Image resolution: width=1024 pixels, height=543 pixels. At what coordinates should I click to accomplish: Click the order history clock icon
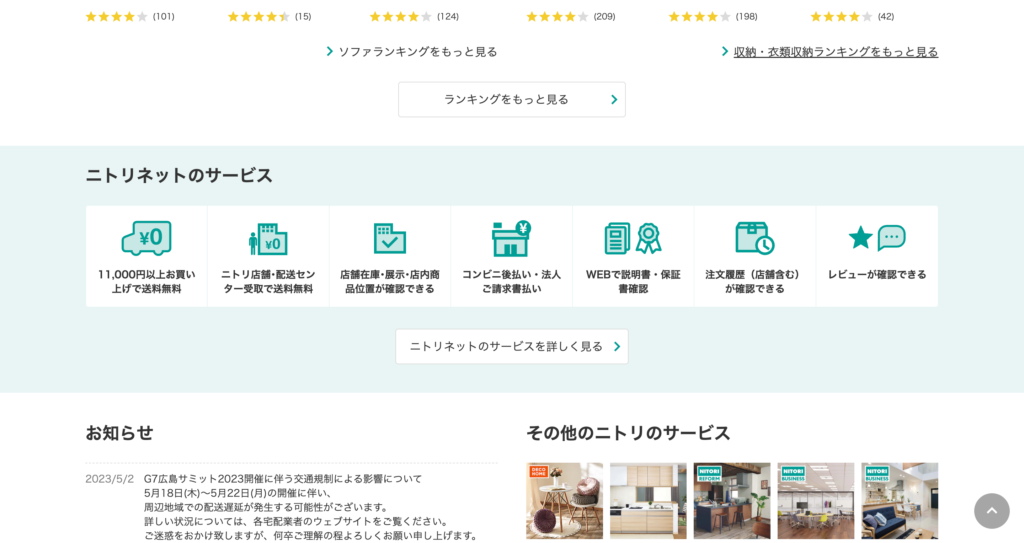point(755,239)
